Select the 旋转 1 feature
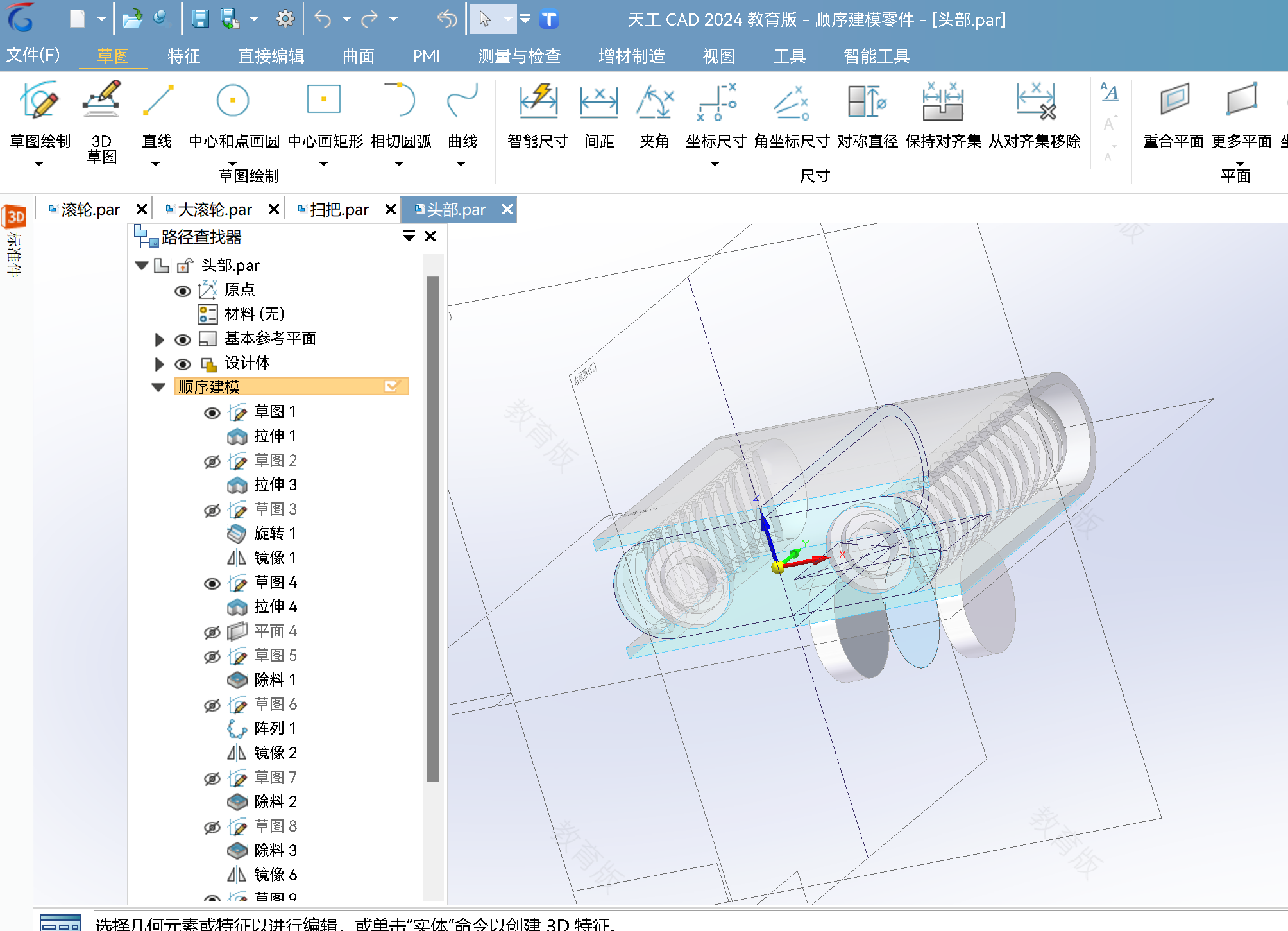This screenshot has height=931, width=1288. point(262,534)
